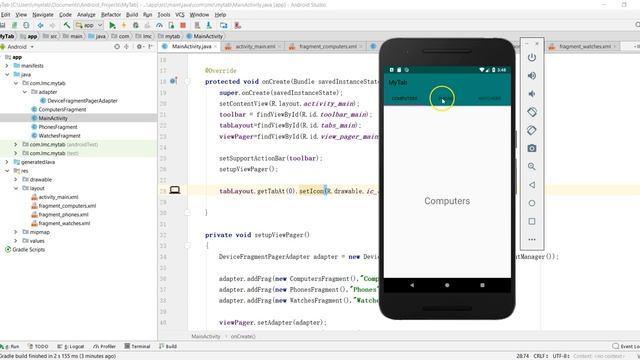Click the emulator overview square control
Image resolution: width=640 pixels, height=360 pixels.
[531, 221]
